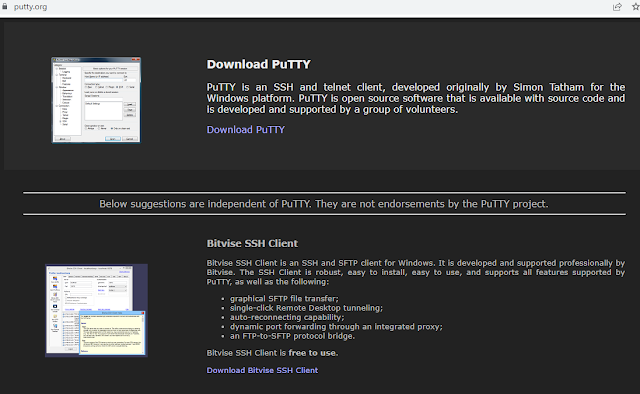Click the PuTTY configuration window thumbnail
The width and height of the screenshot is (640, 394).
coord(96,100)
